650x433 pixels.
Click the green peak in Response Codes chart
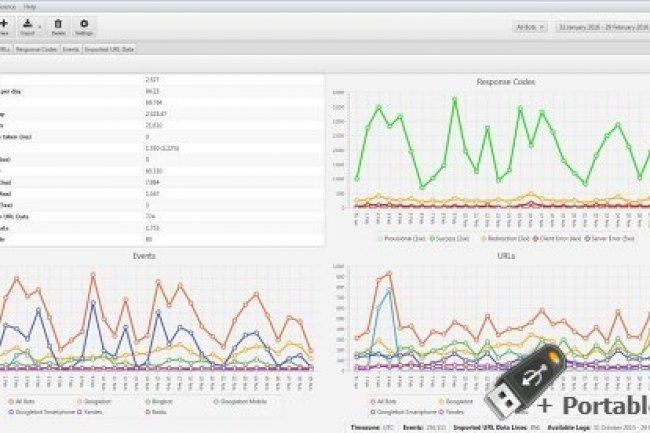[455, 98]
